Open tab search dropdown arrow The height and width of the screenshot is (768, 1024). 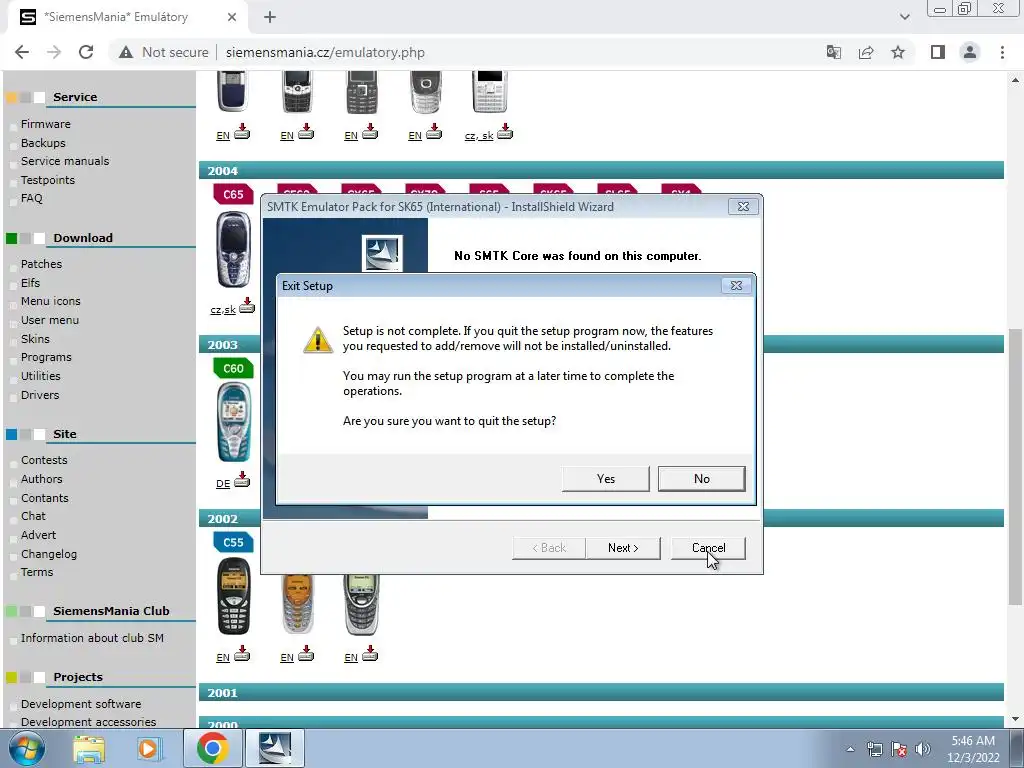pos(904,17)
